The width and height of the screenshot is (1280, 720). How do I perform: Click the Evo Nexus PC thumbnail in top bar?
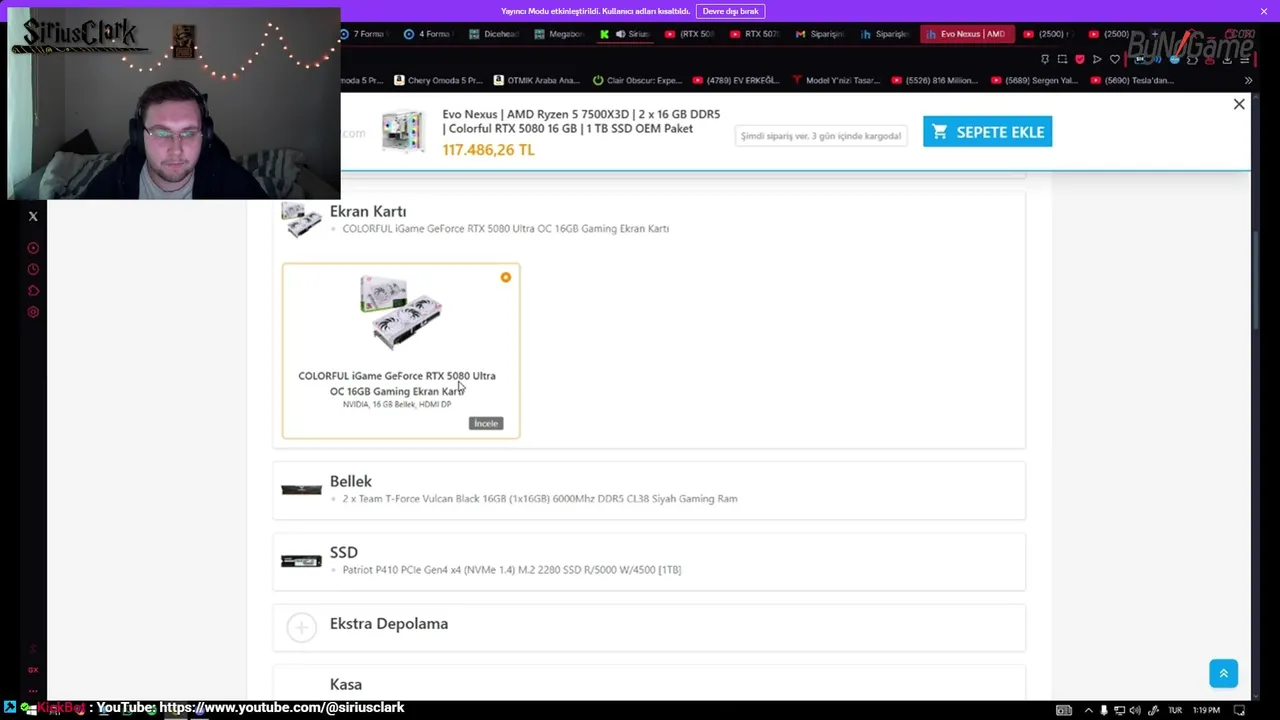403,132
